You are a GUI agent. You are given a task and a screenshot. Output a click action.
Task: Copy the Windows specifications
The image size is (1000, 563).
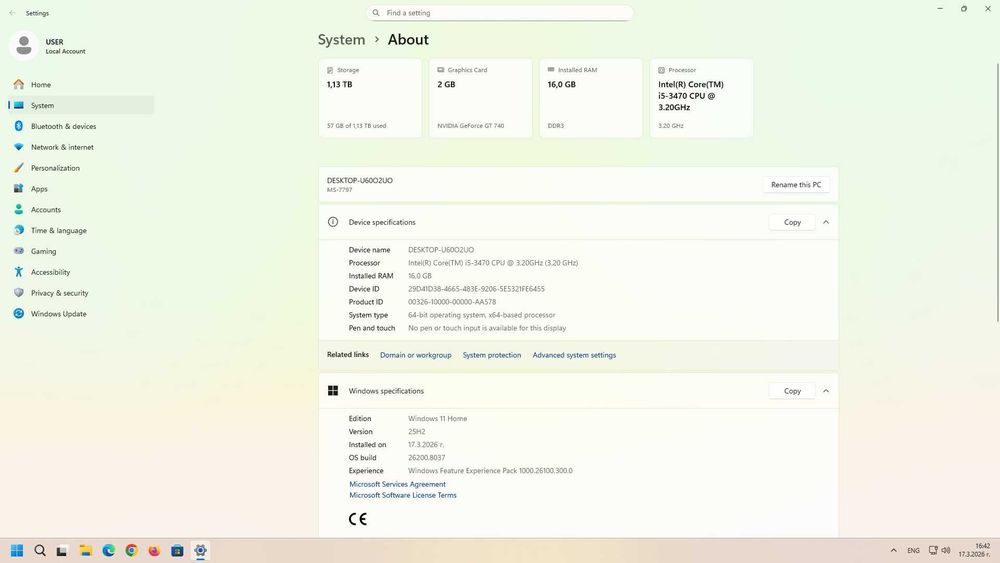coord(792,391)
